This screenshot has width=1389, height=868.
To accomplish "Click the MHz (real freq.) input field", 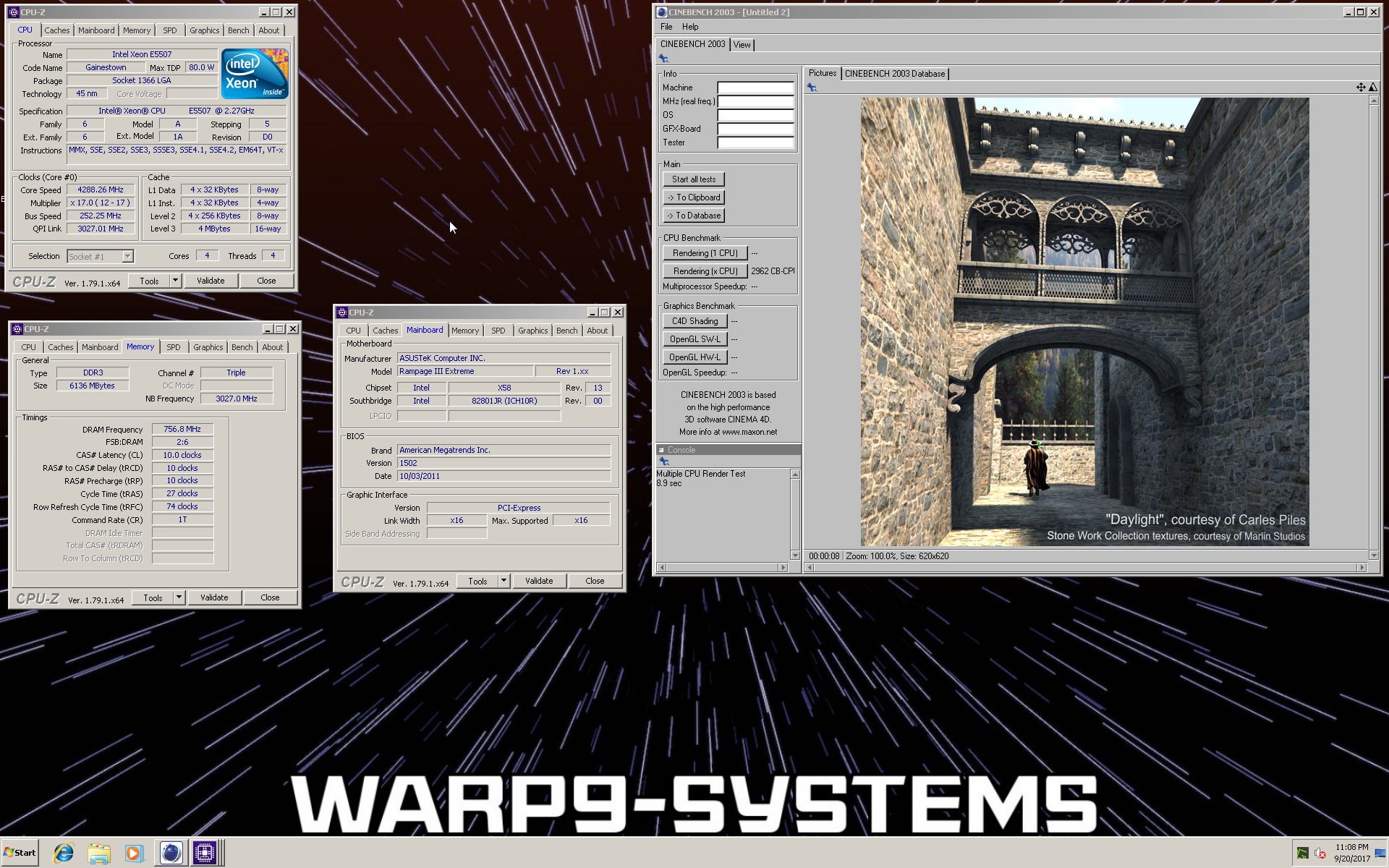I will pyautogui.click(x=755, y=101).
